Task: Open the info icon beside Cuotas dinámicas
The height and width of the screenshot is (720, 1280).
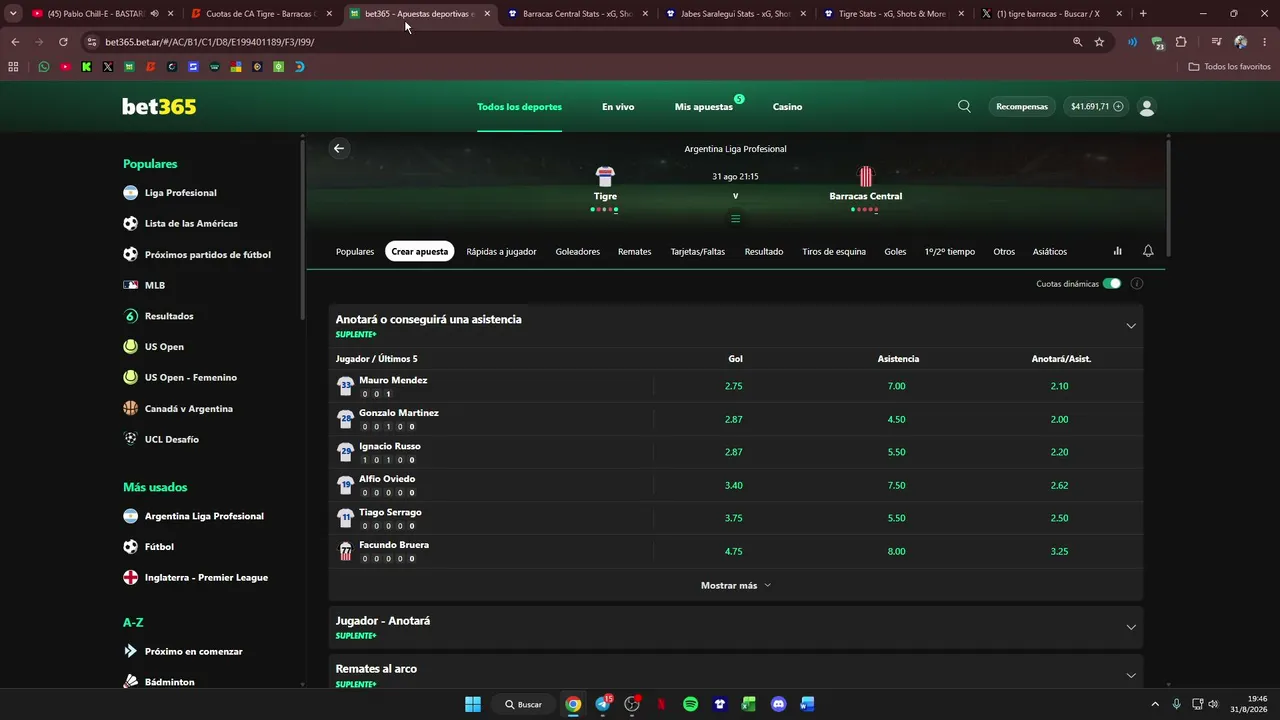Action: 1137,284
